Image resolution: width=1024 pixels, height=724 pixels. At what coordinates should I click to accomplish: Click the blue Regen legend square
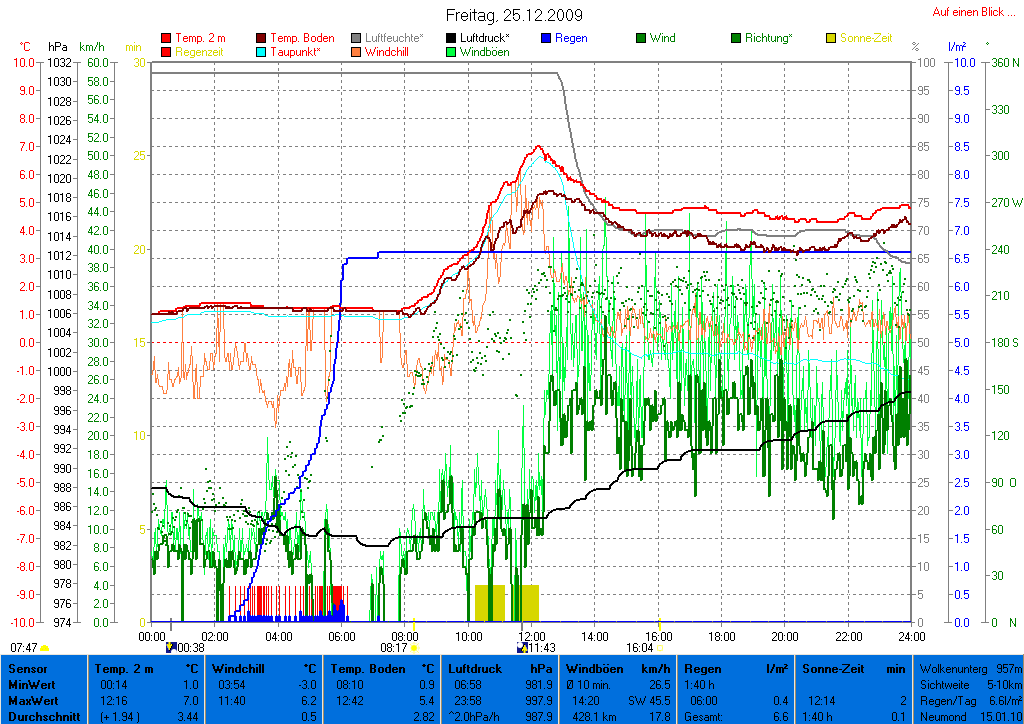coord(546,38)
